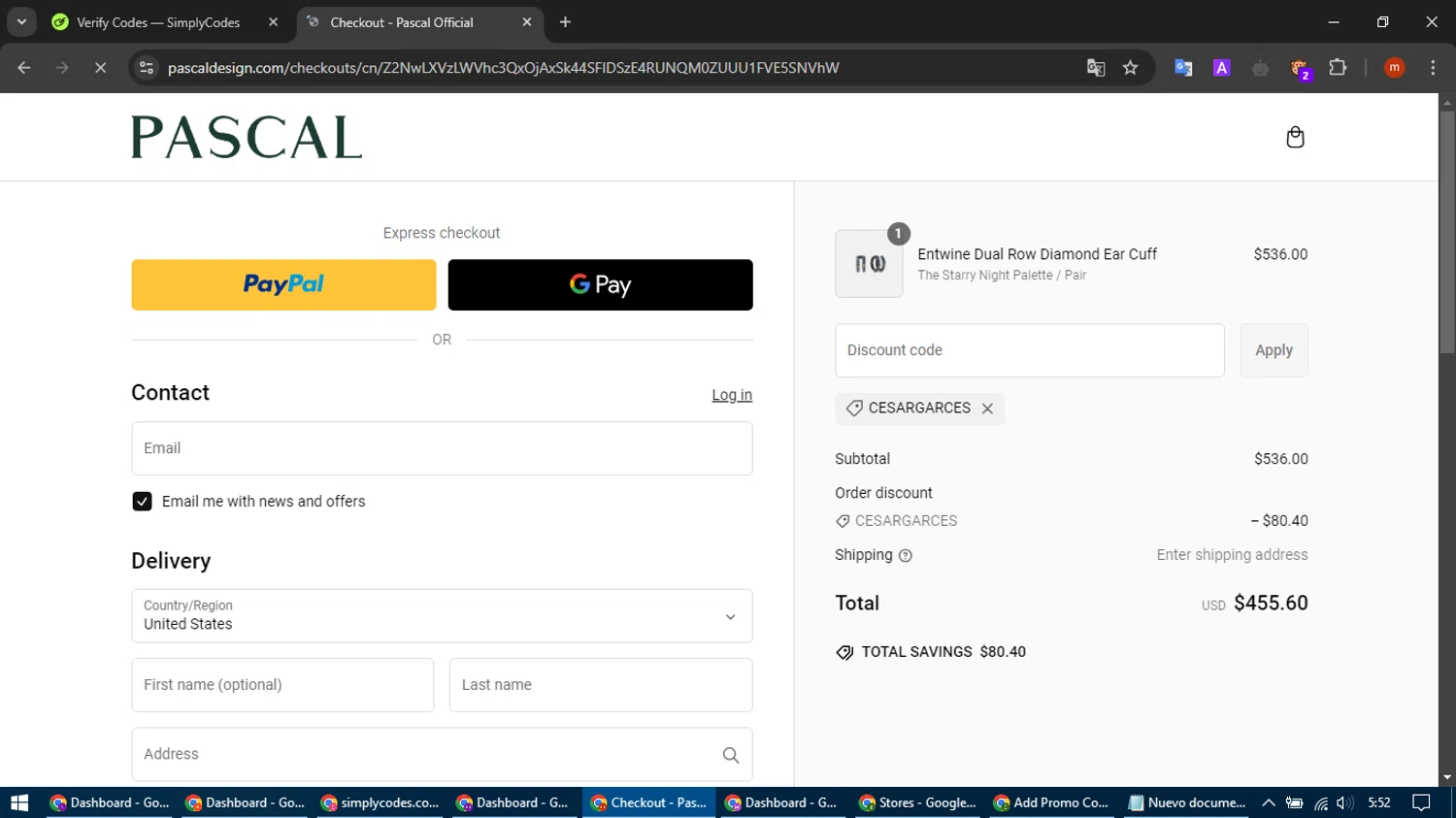Click the Discount code field
The image size is (1456, 818).
click(1030, 350)
